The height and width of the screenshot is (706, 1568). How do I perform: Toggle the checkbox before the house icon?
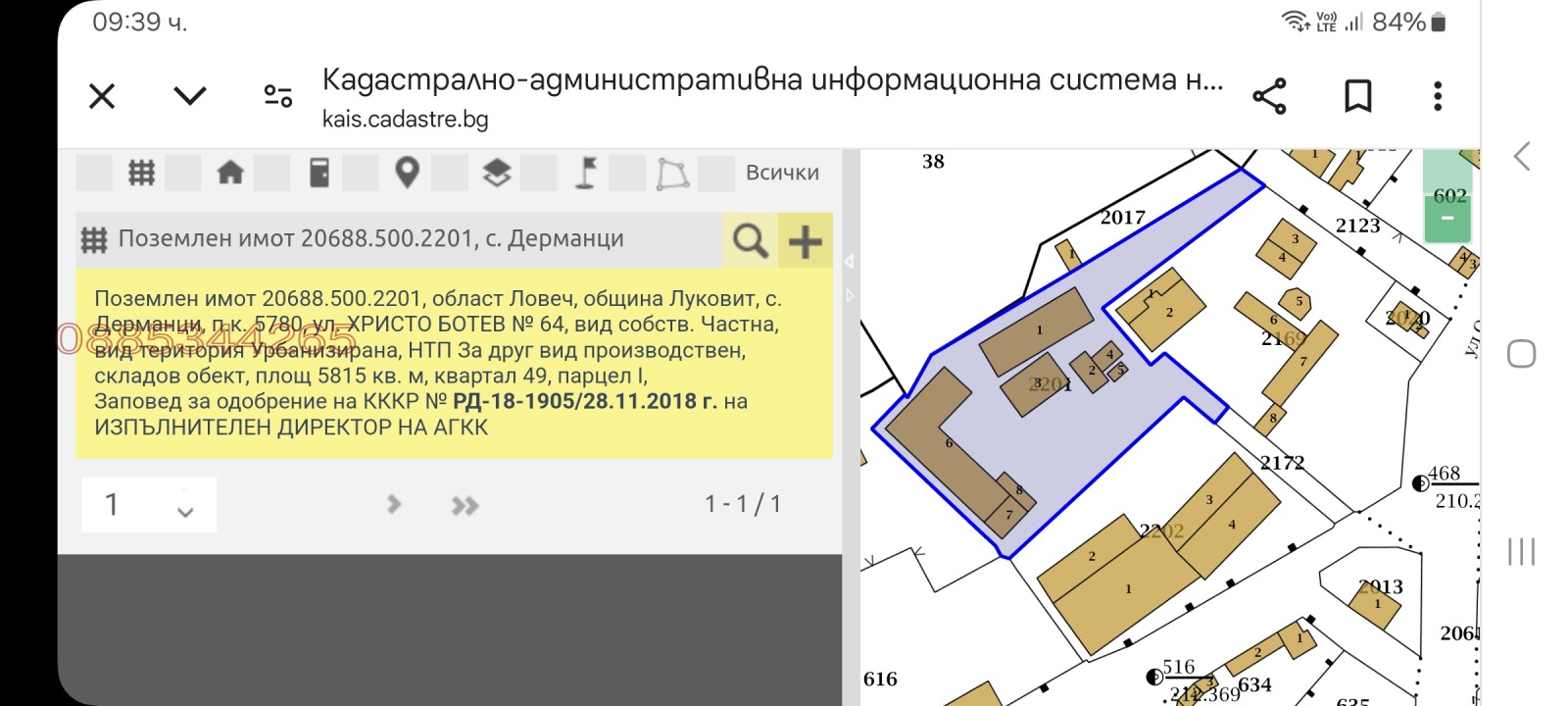[x=183, y=174]
